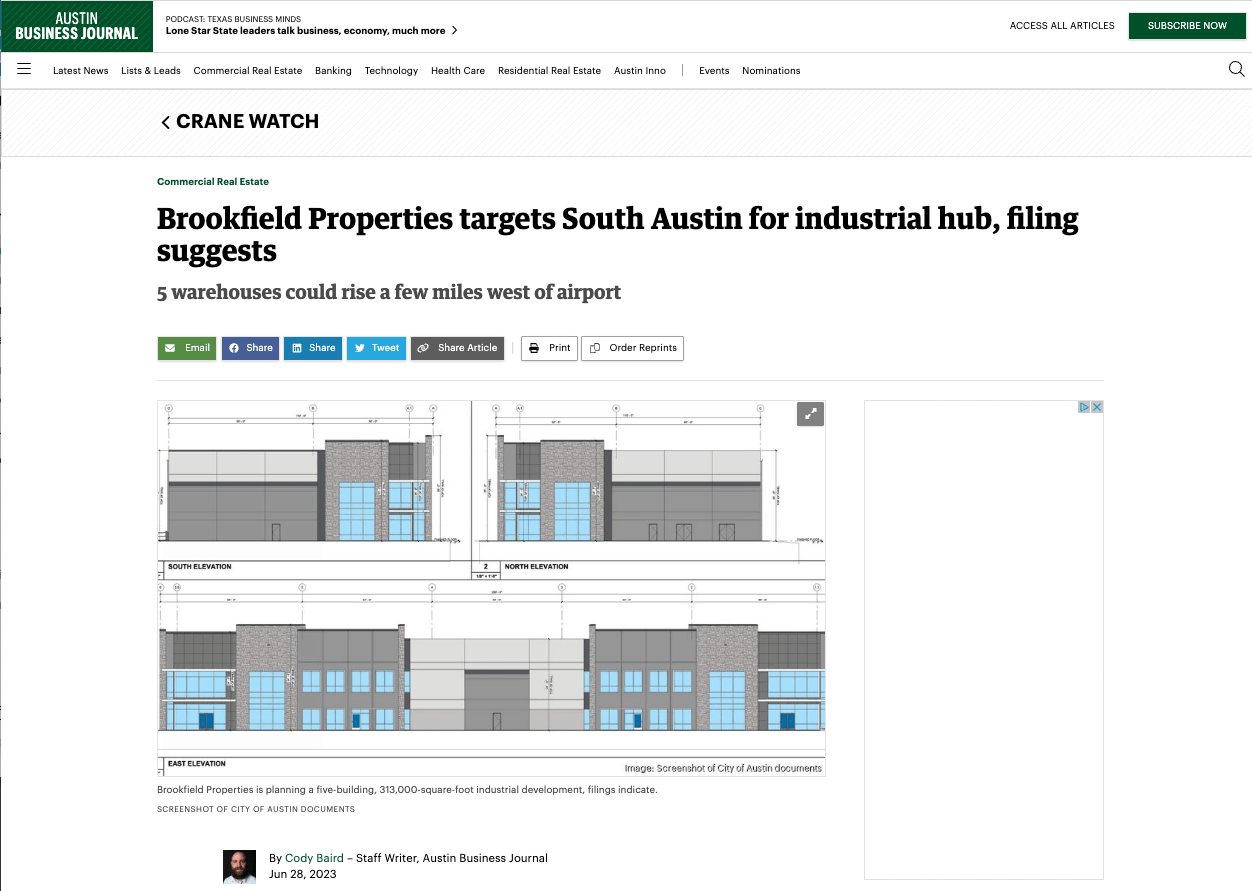Click the Share Article link button
1252x891 pixels.
pos(457,348)
